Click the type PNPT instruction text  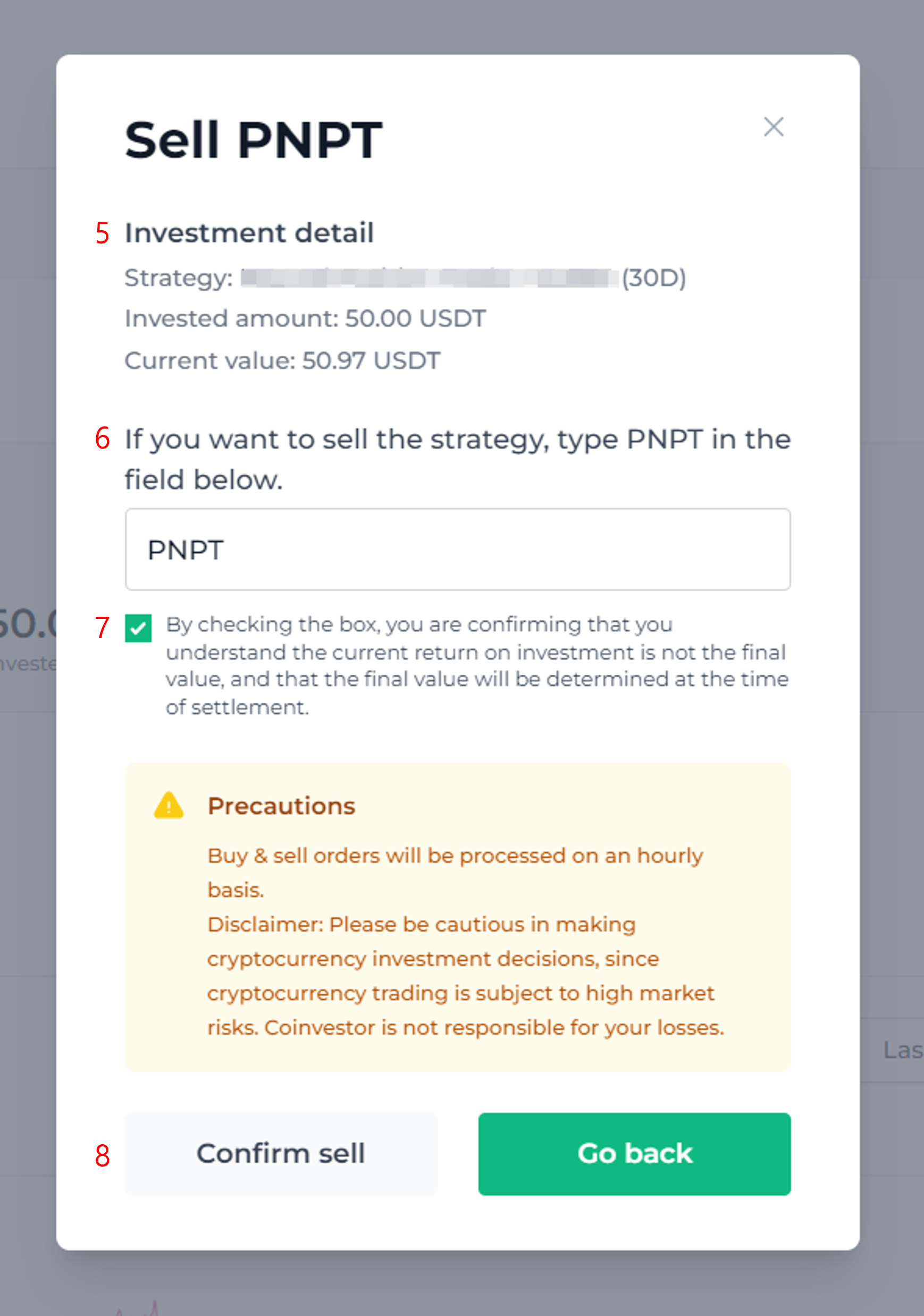(x=457, y=459)
